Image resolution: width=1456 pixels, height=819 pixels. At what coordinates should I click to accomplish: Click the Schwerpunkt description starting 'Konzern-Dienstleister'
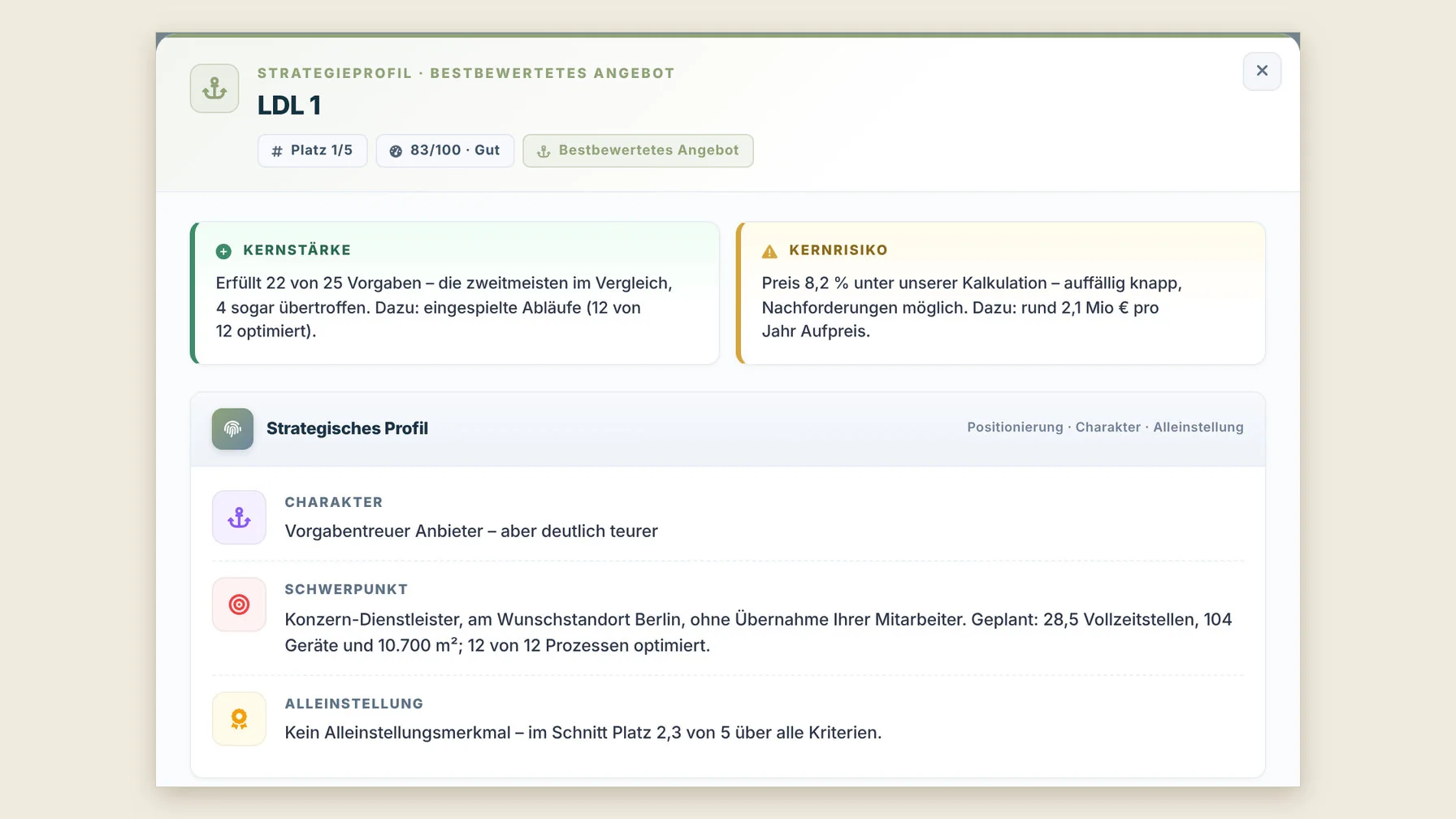pos(758,632)
